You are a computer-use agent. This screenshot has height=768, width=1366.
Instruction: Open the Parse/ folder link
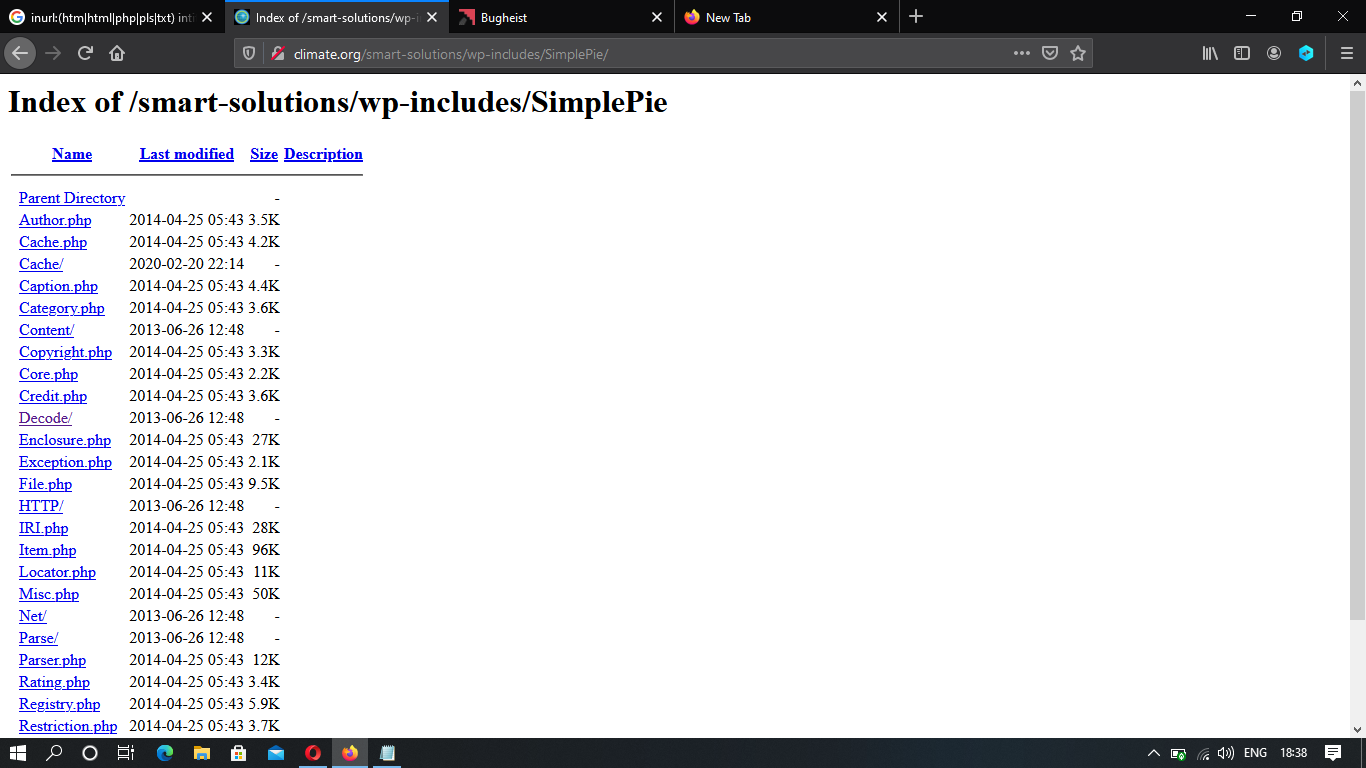pyautogui.click(x=38, y=638)
